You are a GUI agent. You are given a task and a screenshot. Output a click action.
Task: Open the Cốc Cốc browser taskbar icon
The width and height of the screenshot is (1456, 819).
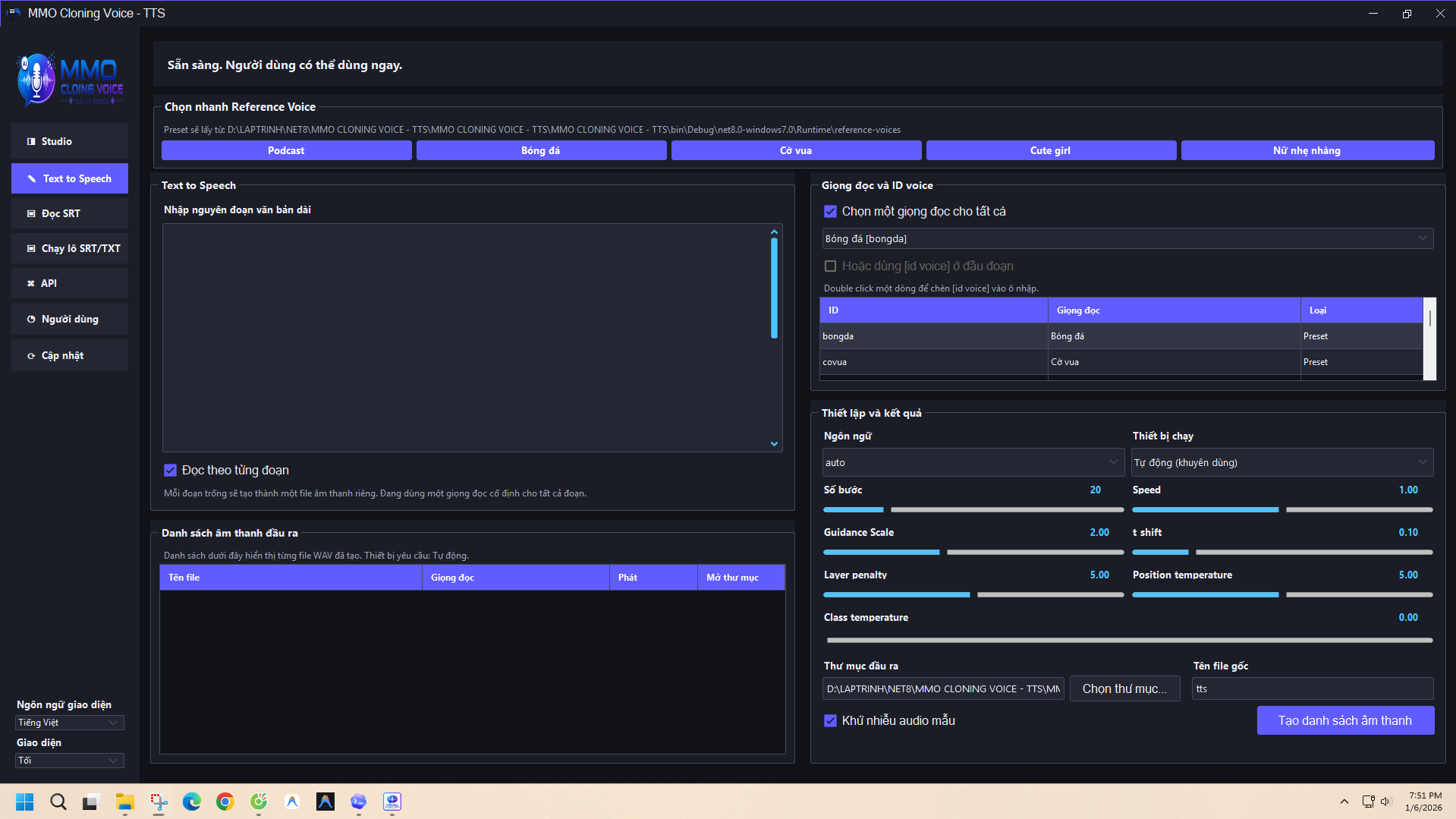coord(259,802)
